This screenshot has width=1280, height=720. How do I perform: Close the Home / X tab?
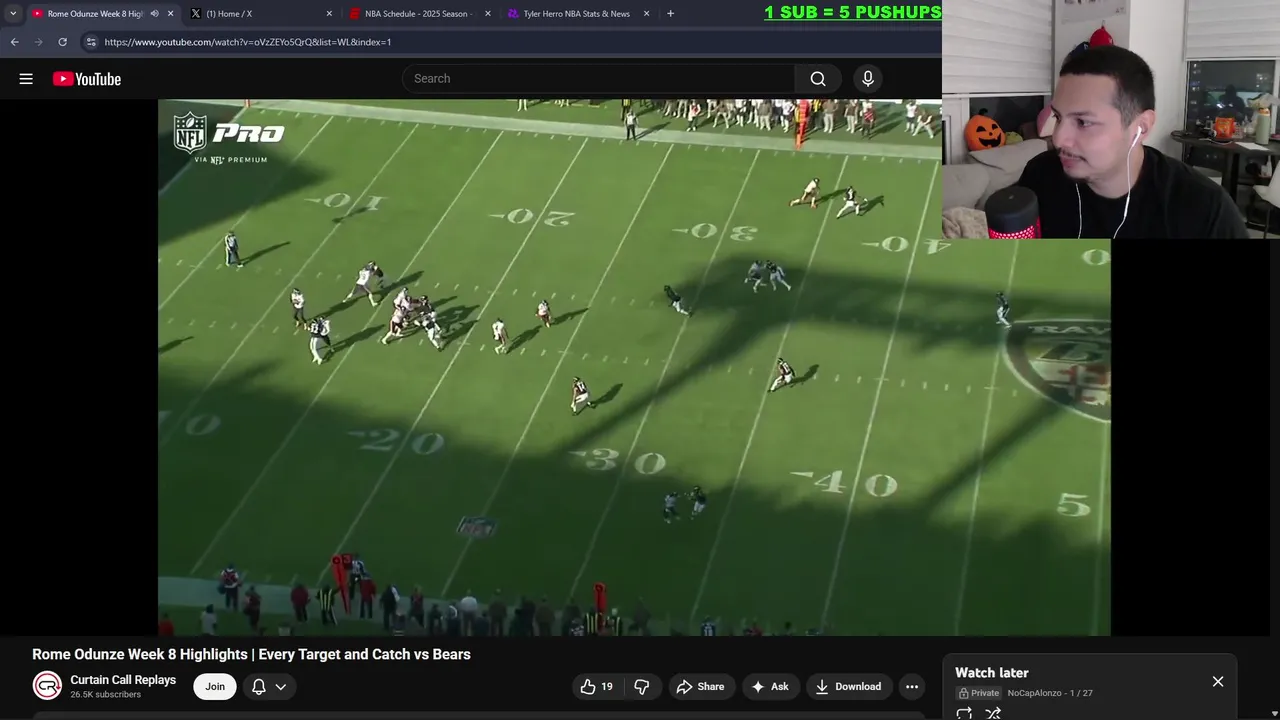(329, 14)
